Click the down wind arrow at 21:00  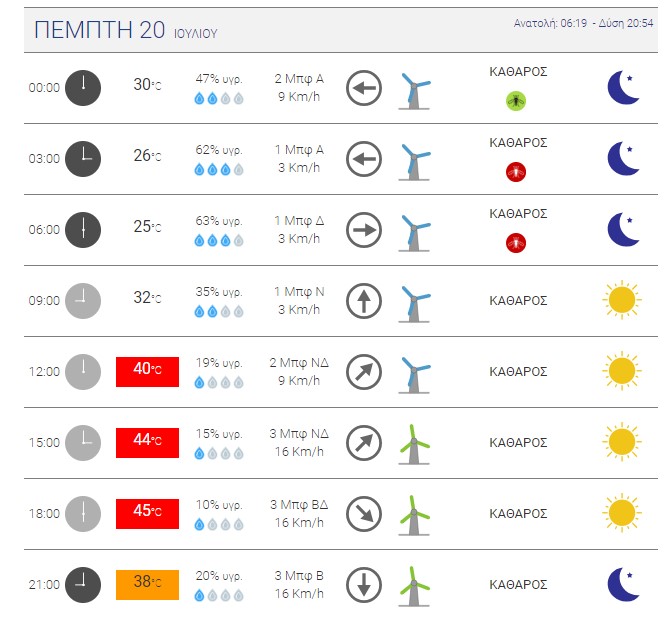[x=364, y=585]
